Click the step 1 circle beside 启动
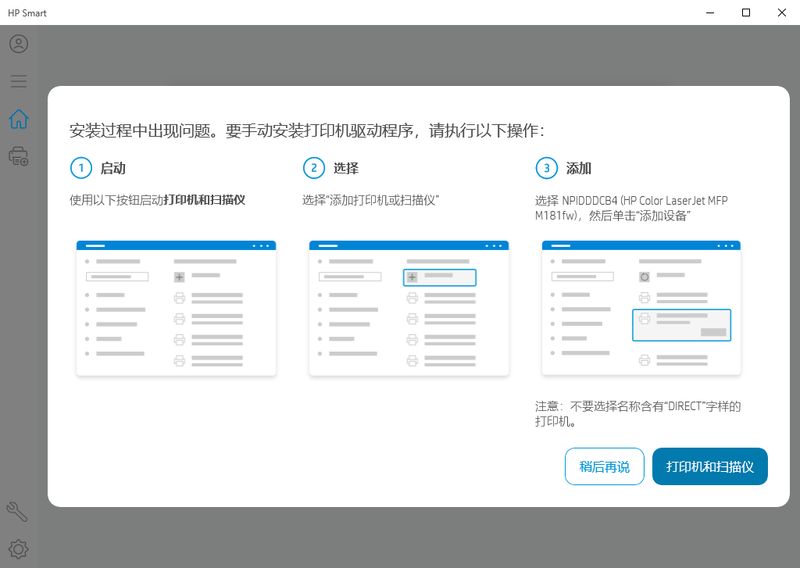The width and height of the screenshot is (800, 568). point(80,168)
